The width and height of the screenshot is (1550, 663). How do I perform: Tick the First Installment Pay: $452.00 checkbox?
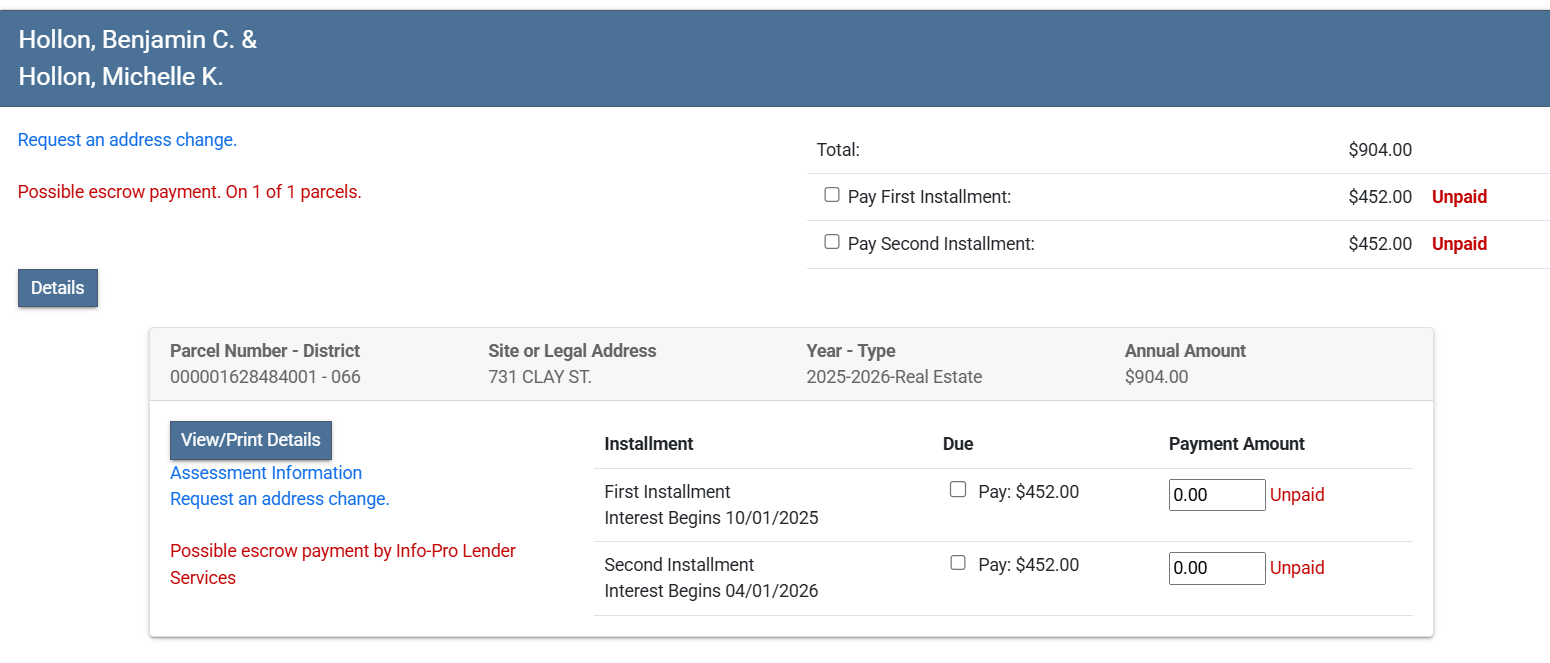pos(958,490)
